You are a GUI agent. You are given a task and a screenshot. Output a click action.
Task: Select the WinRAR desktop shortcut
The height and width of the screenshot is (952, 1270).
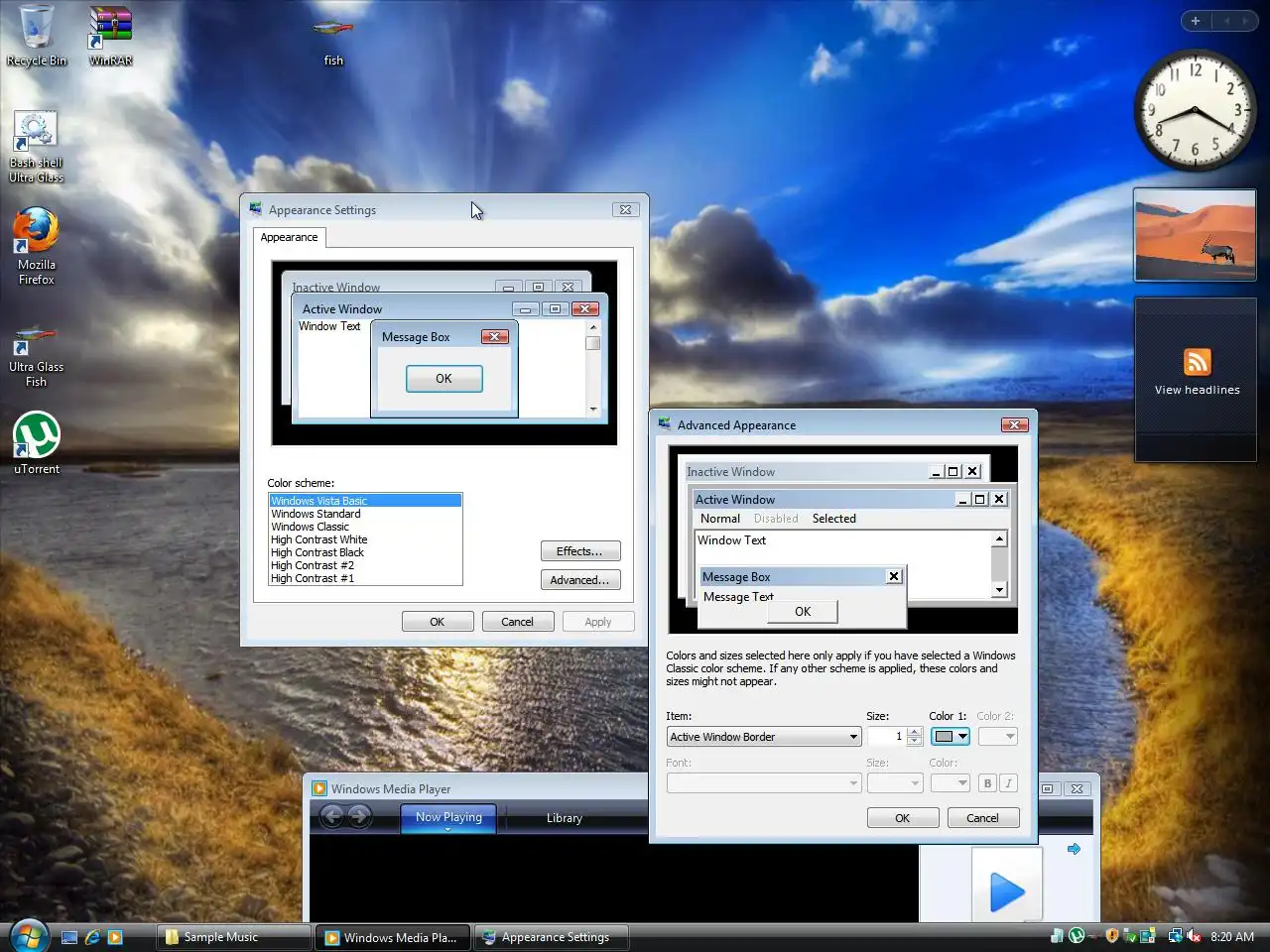pos(110,36)
